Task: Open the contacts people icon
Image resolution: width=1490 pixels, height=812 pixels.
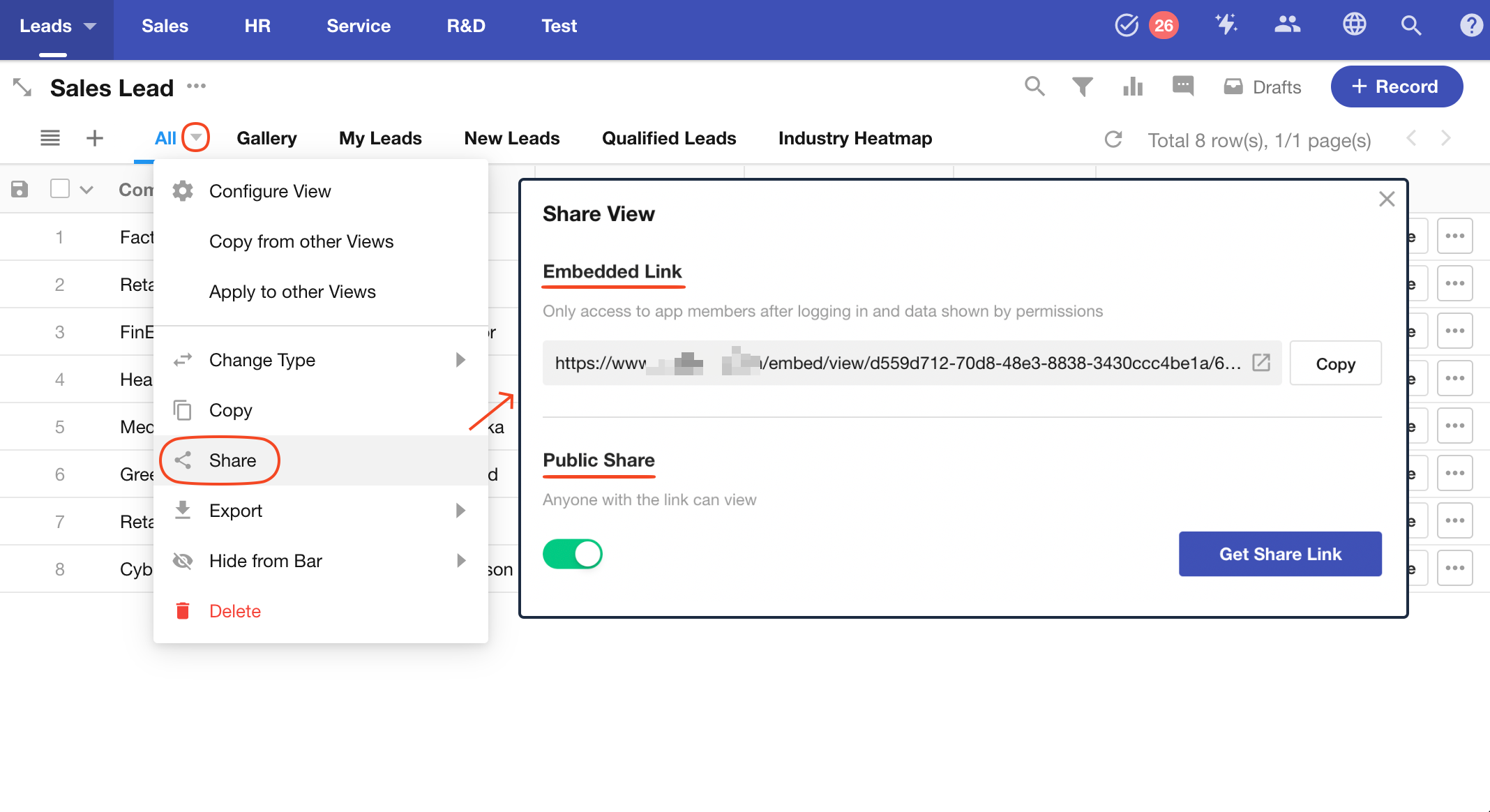Action: click(x=1287, y=25)
